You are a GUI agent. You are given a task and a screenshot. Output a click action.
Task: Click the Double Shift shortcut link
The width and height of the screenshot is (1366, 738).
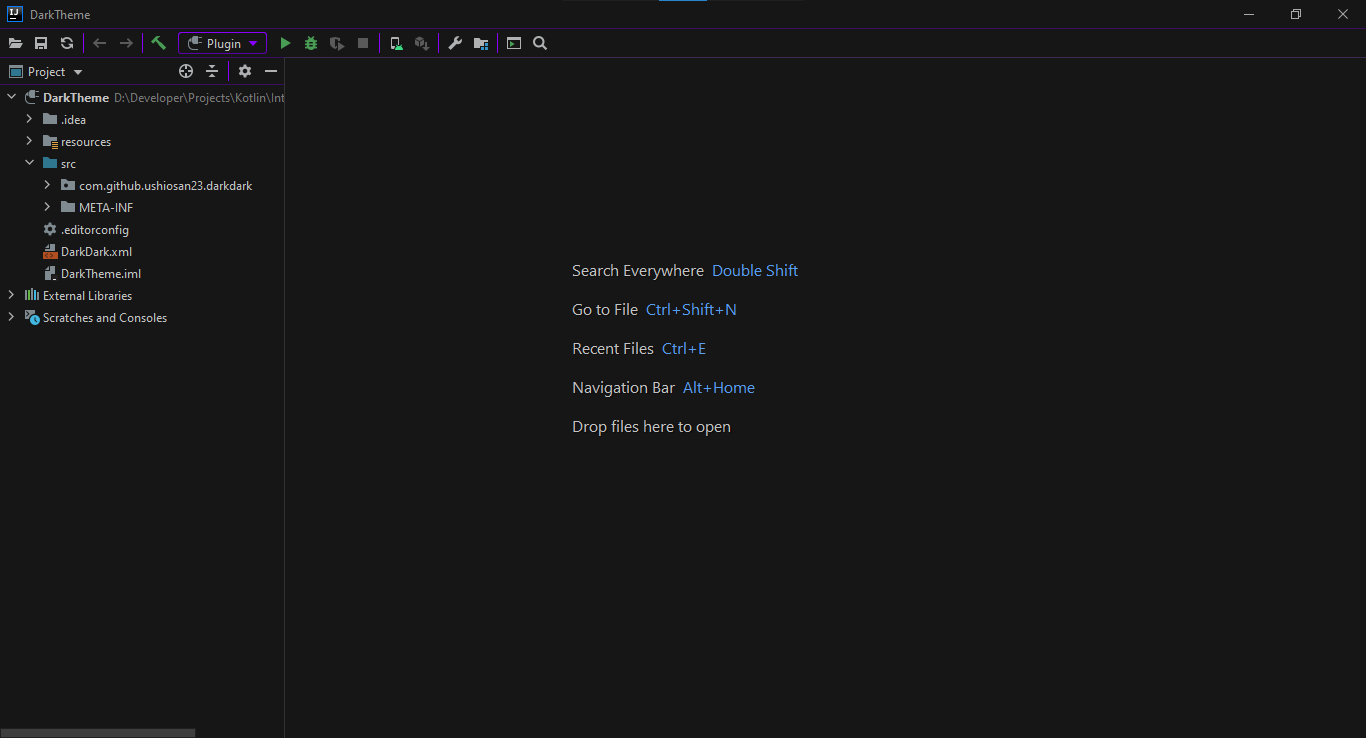[x=755, y=270]
